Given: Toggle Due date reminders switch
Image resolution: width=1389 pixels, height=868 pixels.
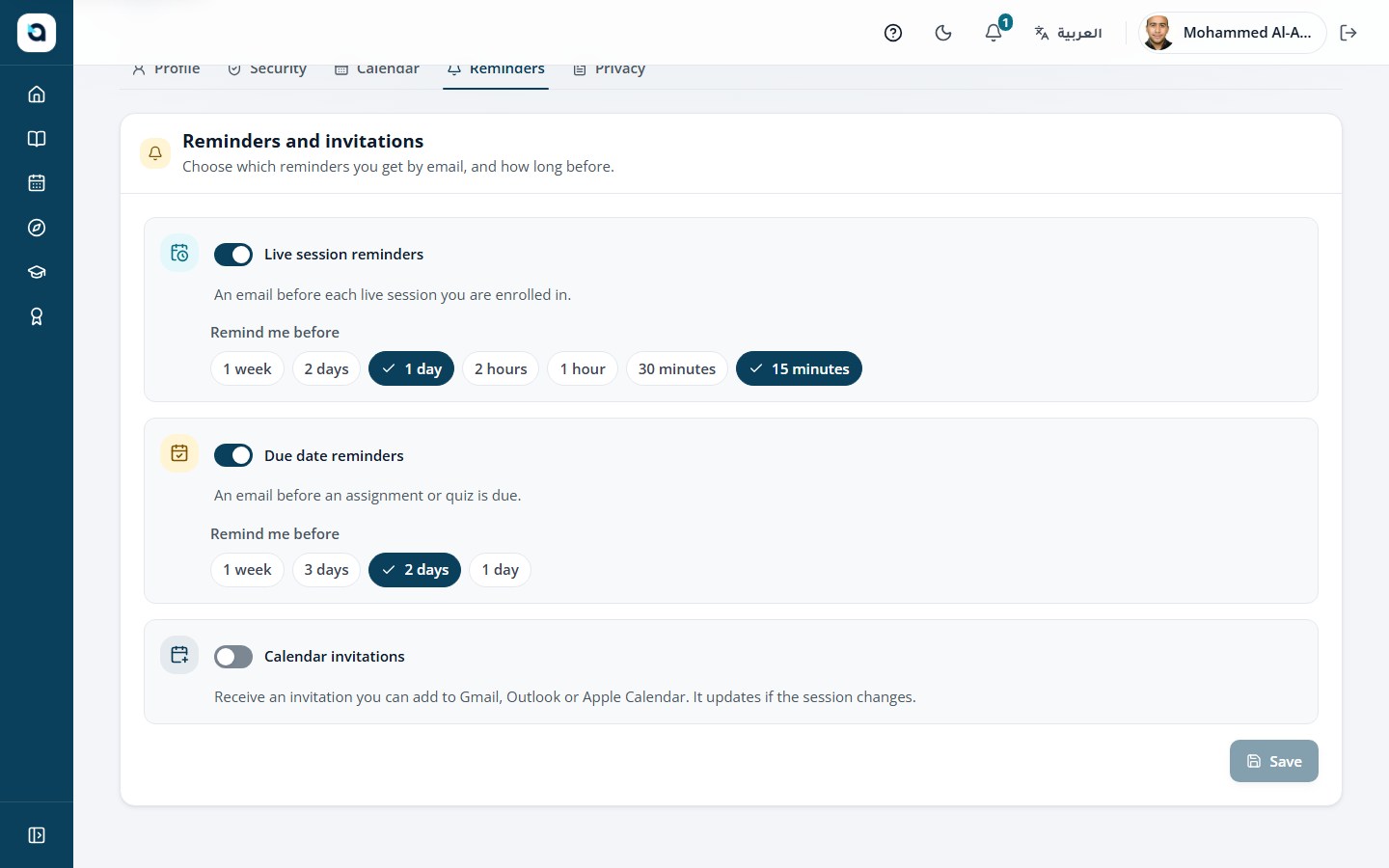Looking at the screenshot, I should 233,455.
